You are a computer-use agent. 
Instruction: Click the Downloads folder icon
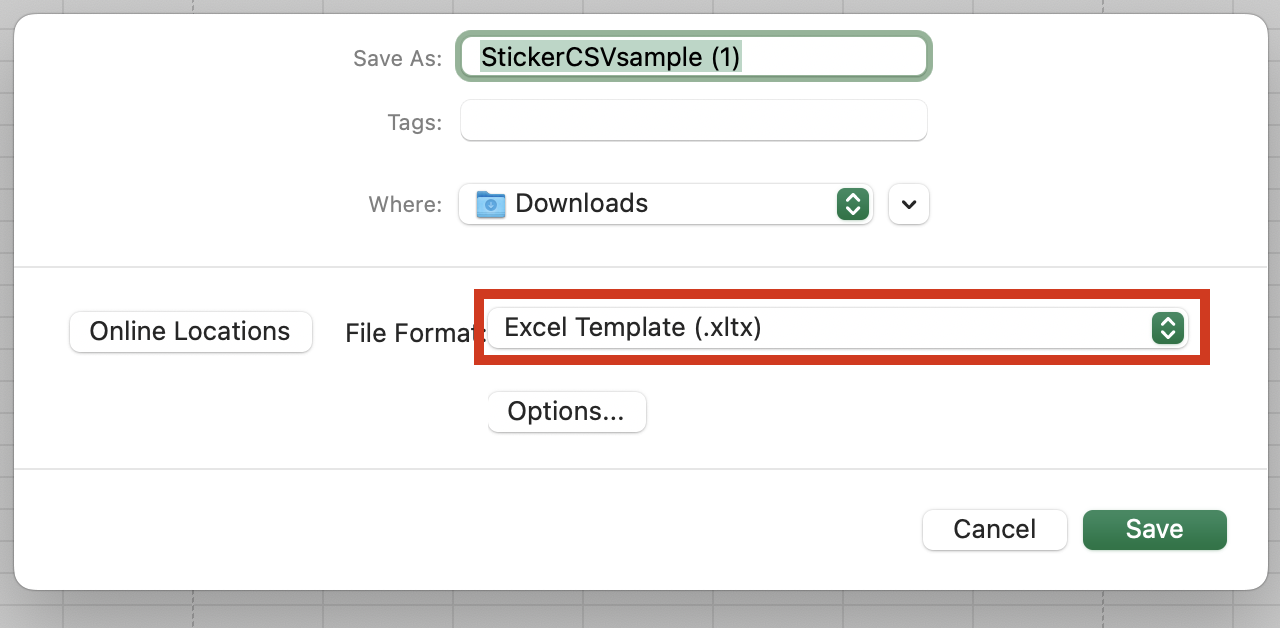(490, 204)
